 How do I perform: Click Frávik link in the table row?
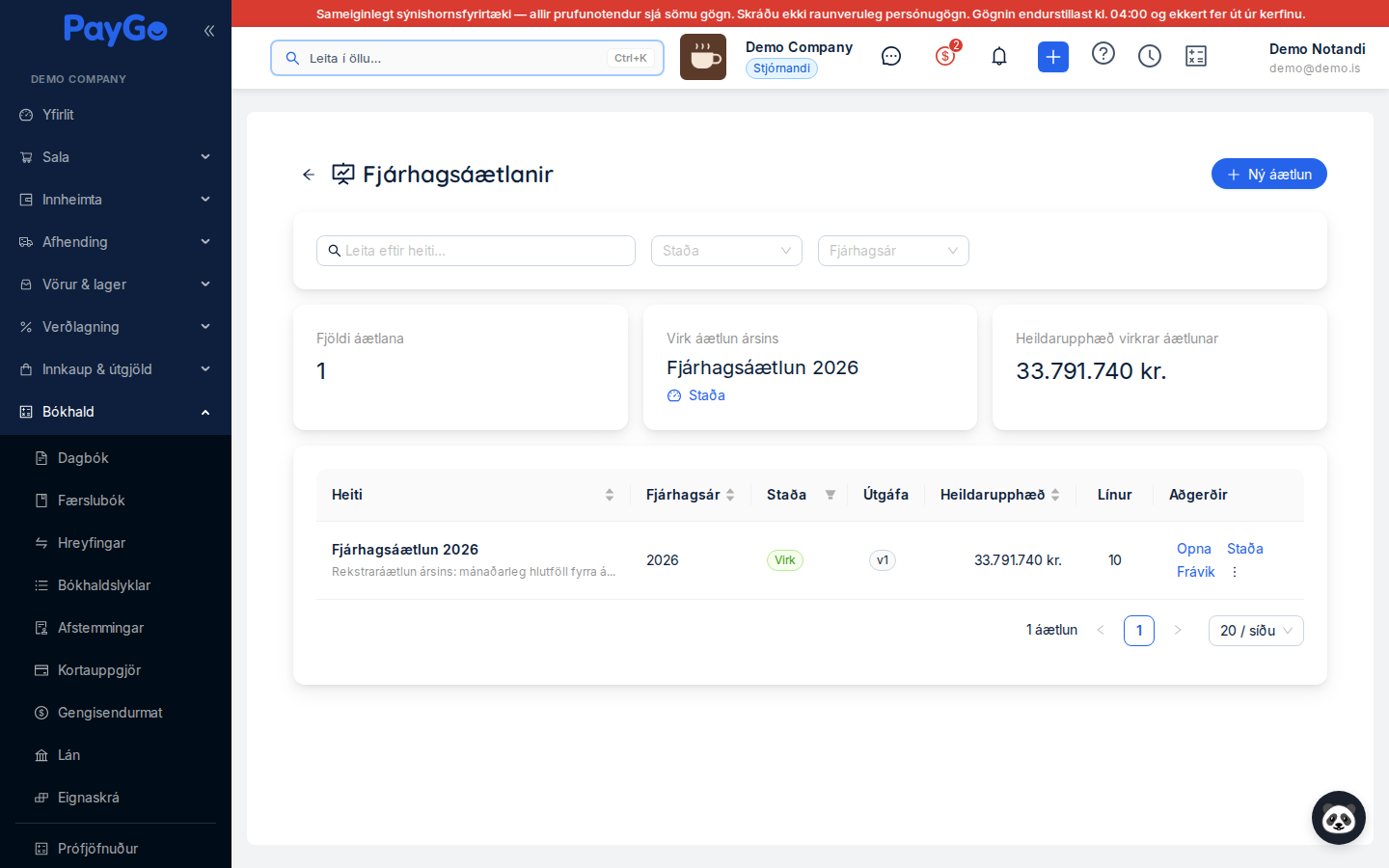pos(1195,572)
